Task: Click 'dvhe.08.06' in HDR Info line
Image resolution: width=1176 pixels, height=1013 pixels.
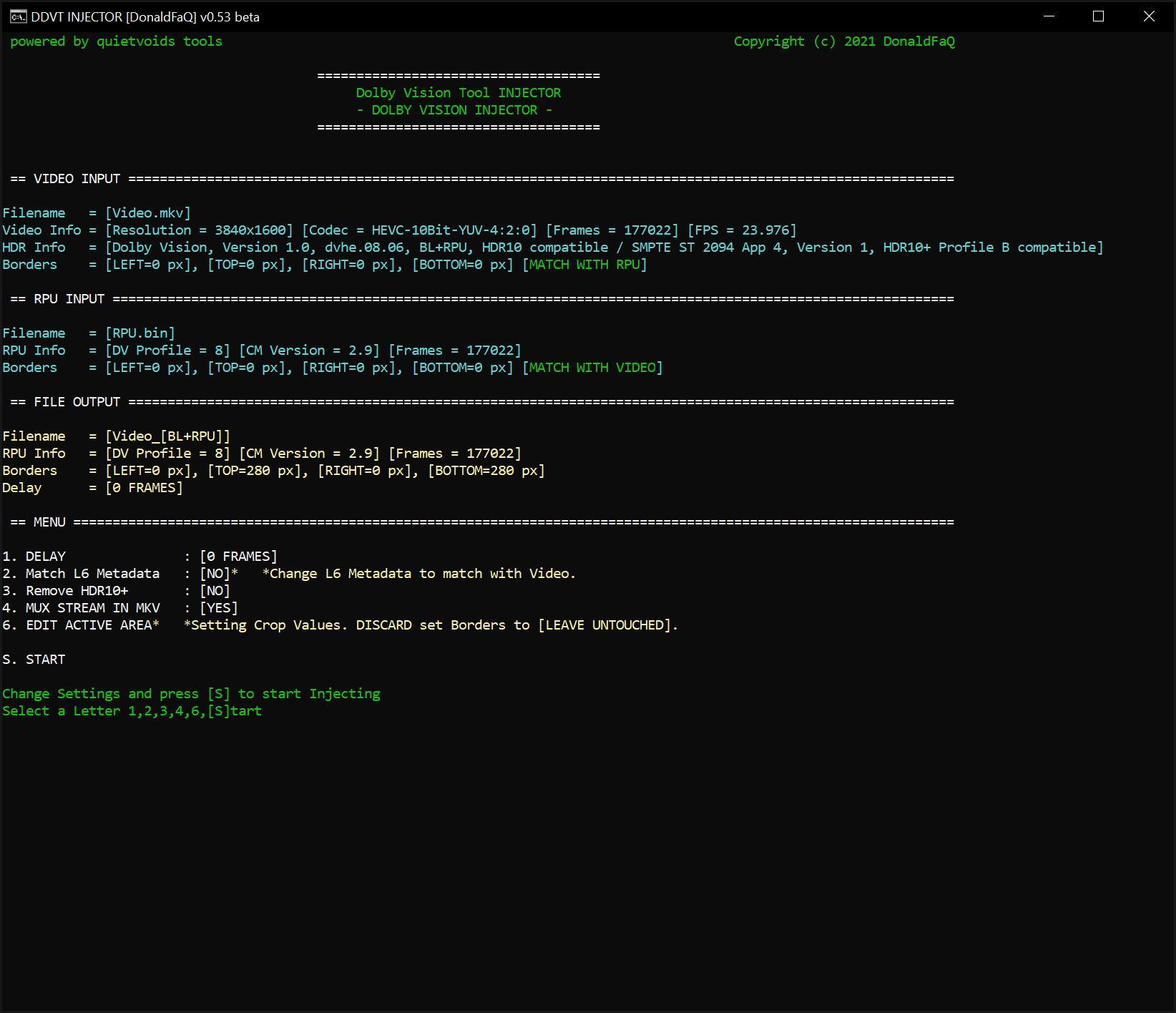Action: click(x=364, y=248)
